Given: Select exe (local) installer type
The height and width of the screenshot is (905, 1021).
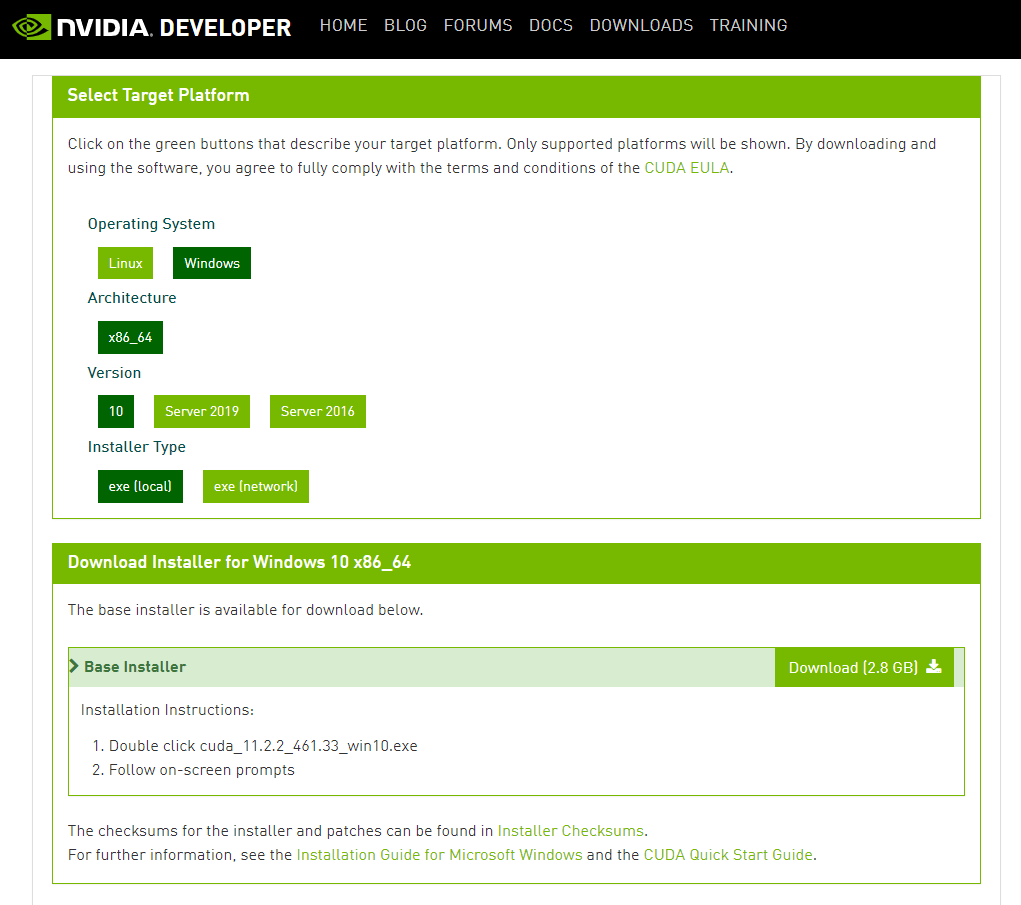Looking at the screenshot, I should click(x=140, y=486).
